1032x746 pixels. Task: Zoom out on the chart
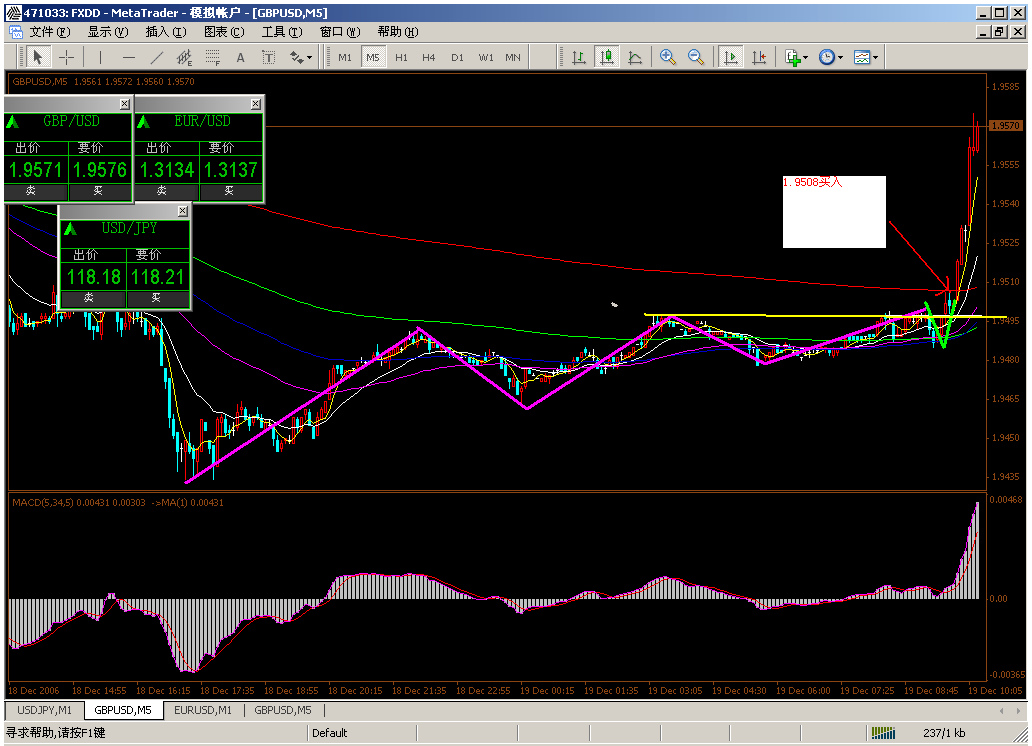[696, 58]
